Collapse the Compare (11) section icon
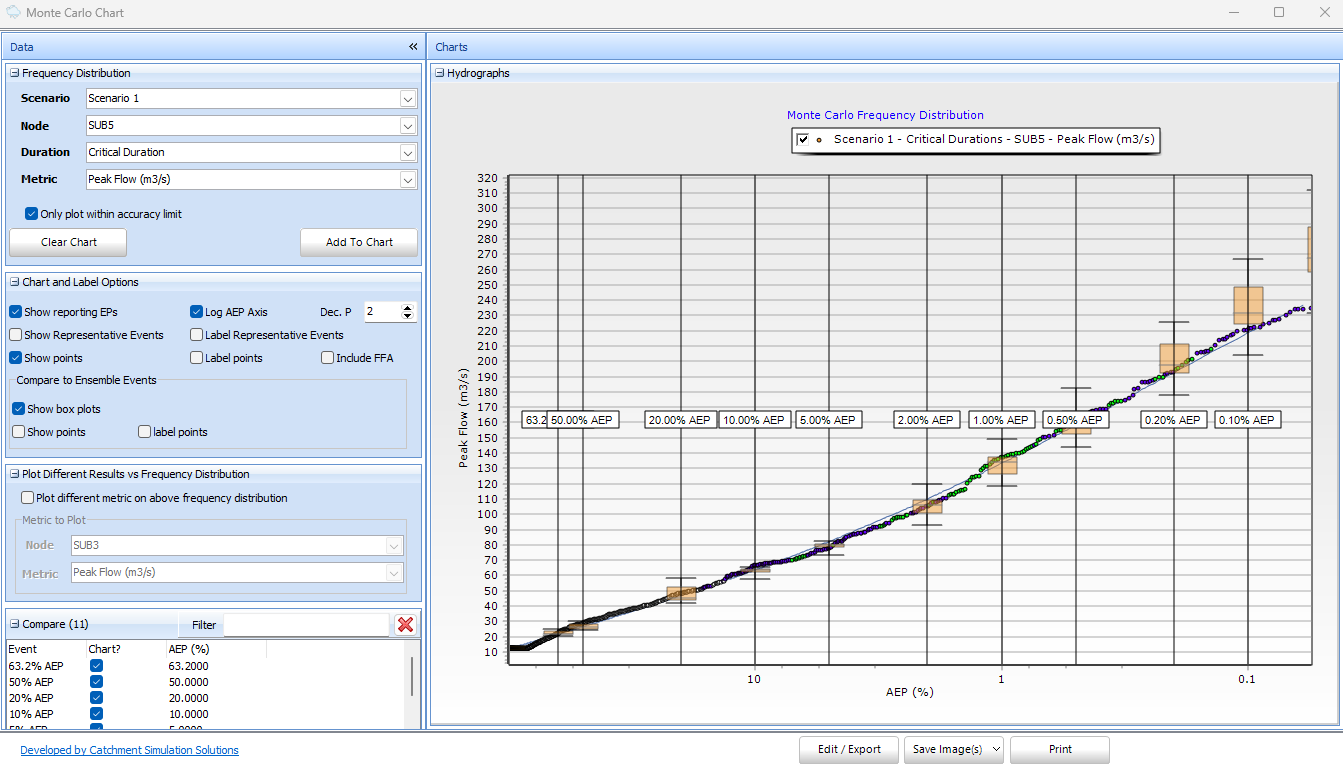Viewport: 1343px width, 769px height. click(15, 624)
